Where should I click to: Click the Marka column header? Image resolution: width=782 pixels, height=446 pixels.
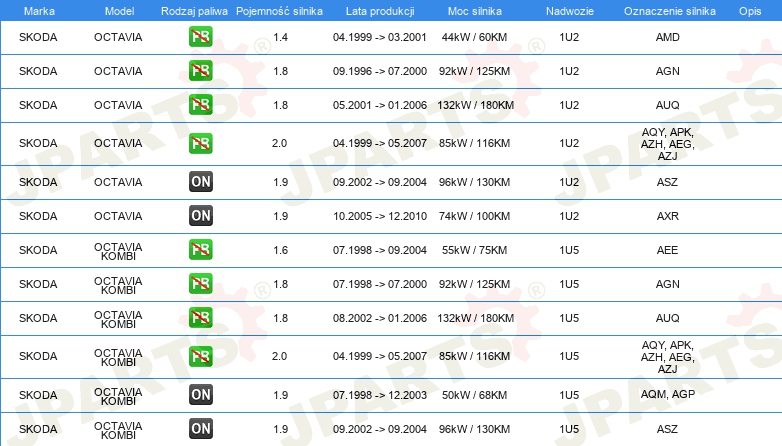[39, 11]
